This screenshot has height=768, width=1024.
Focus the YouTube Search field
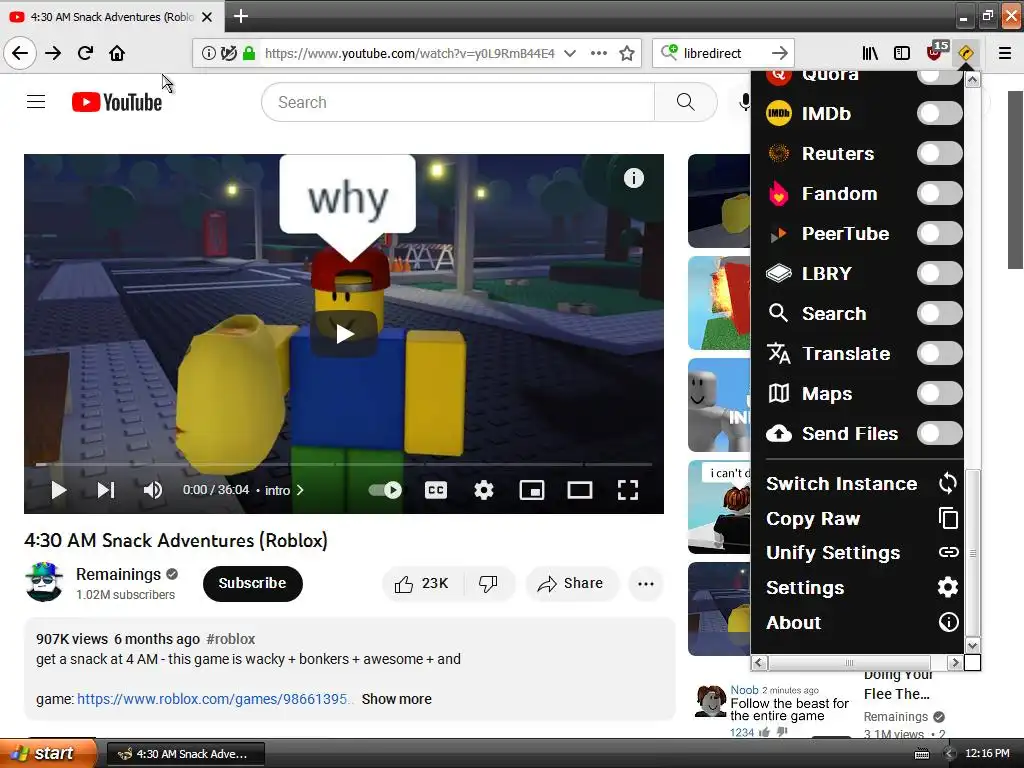[458, 102]
